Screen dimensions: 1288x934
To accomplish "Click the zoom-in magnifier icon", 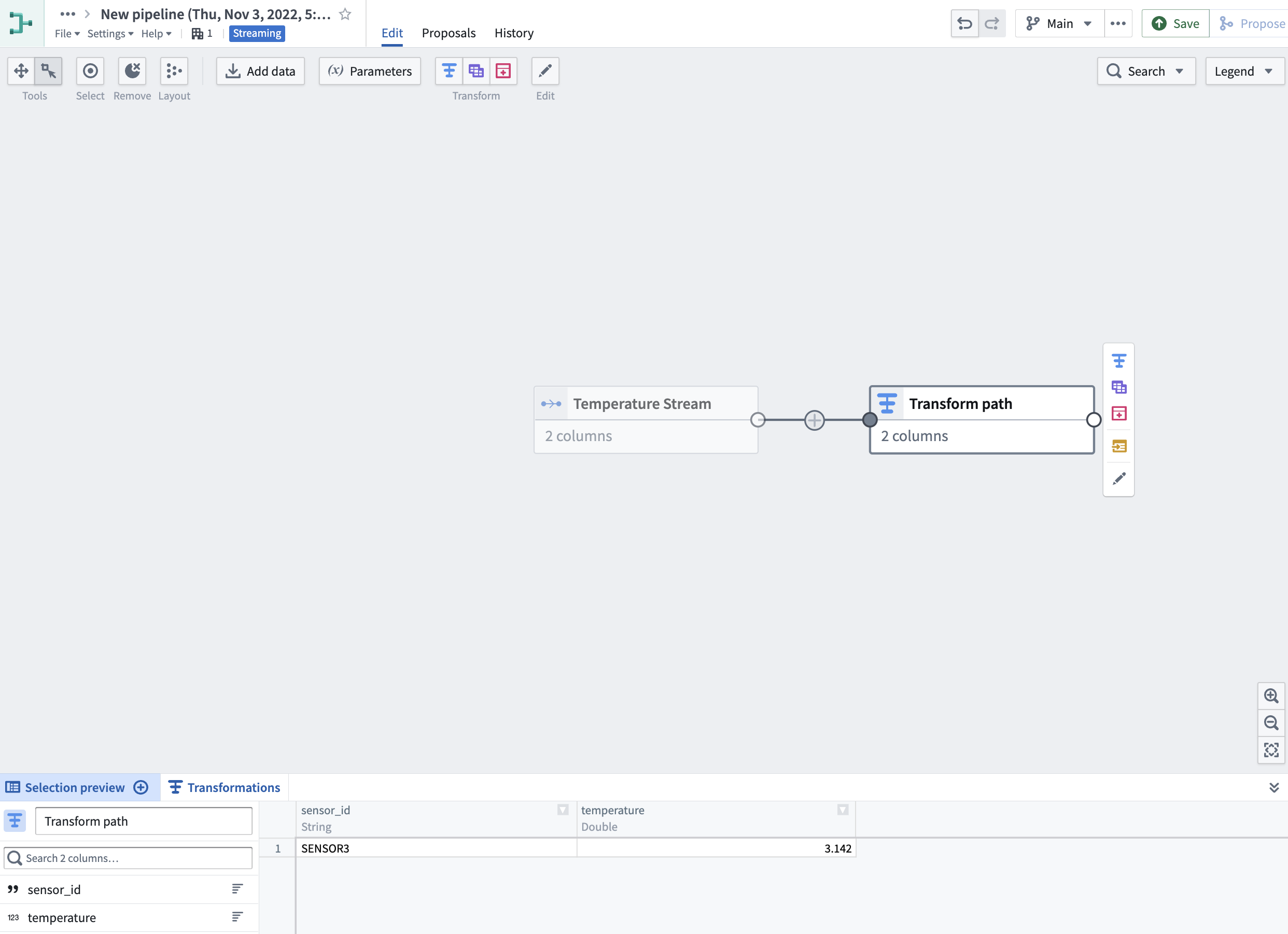I will [x=1271, y=696].
